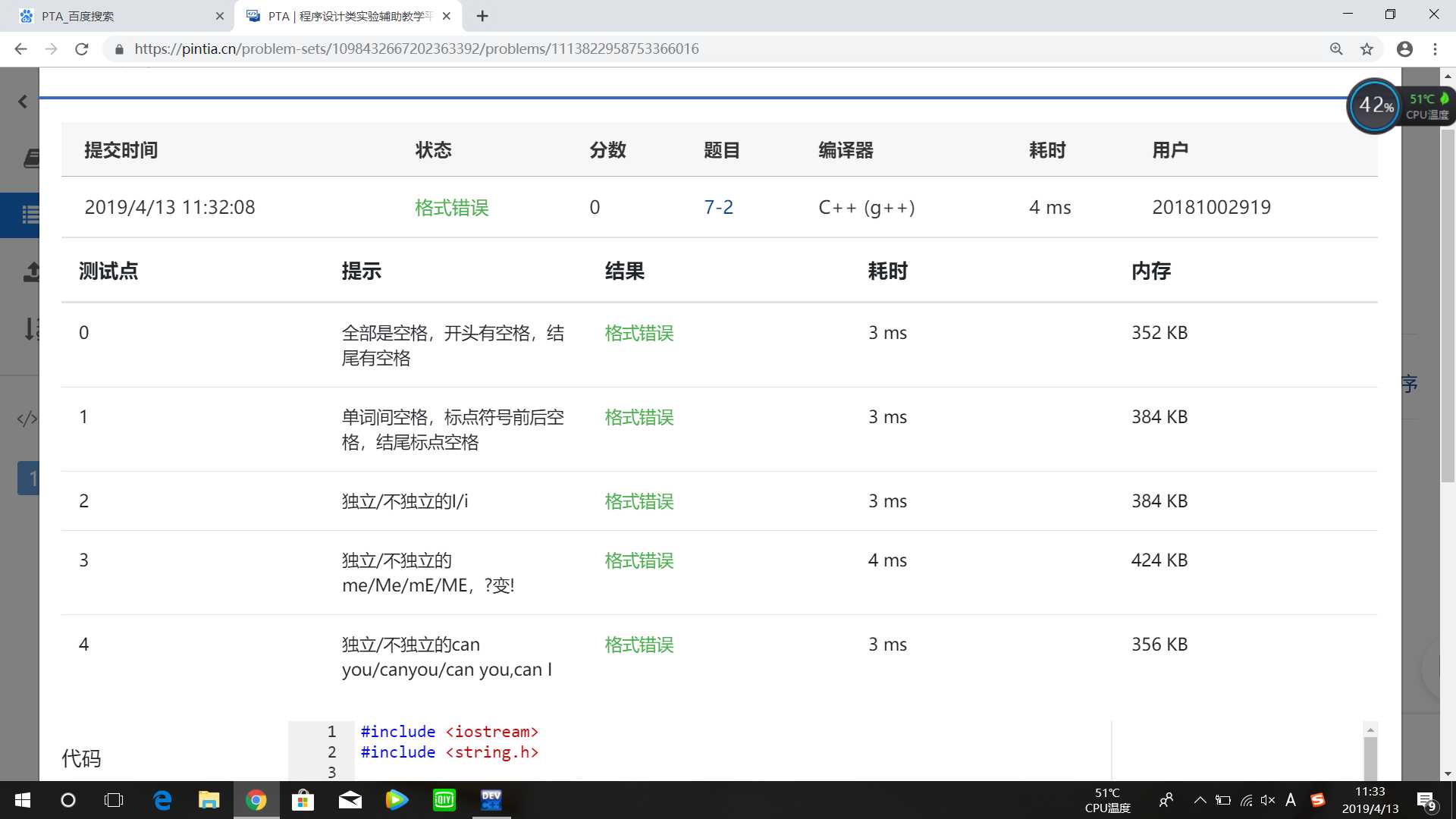This screenshot has height=819, width=1456.
Task: Open Task View on the taskbar
Action: (x=114, y=800)
